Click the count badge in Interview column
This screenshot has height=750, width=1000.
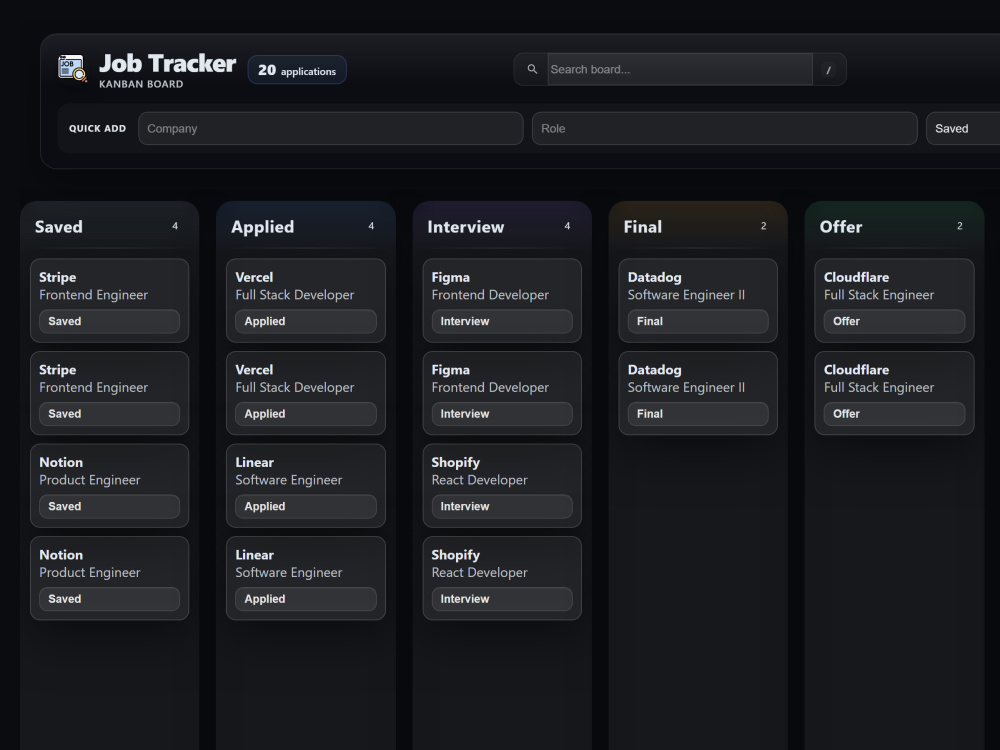tap(567, 226)
